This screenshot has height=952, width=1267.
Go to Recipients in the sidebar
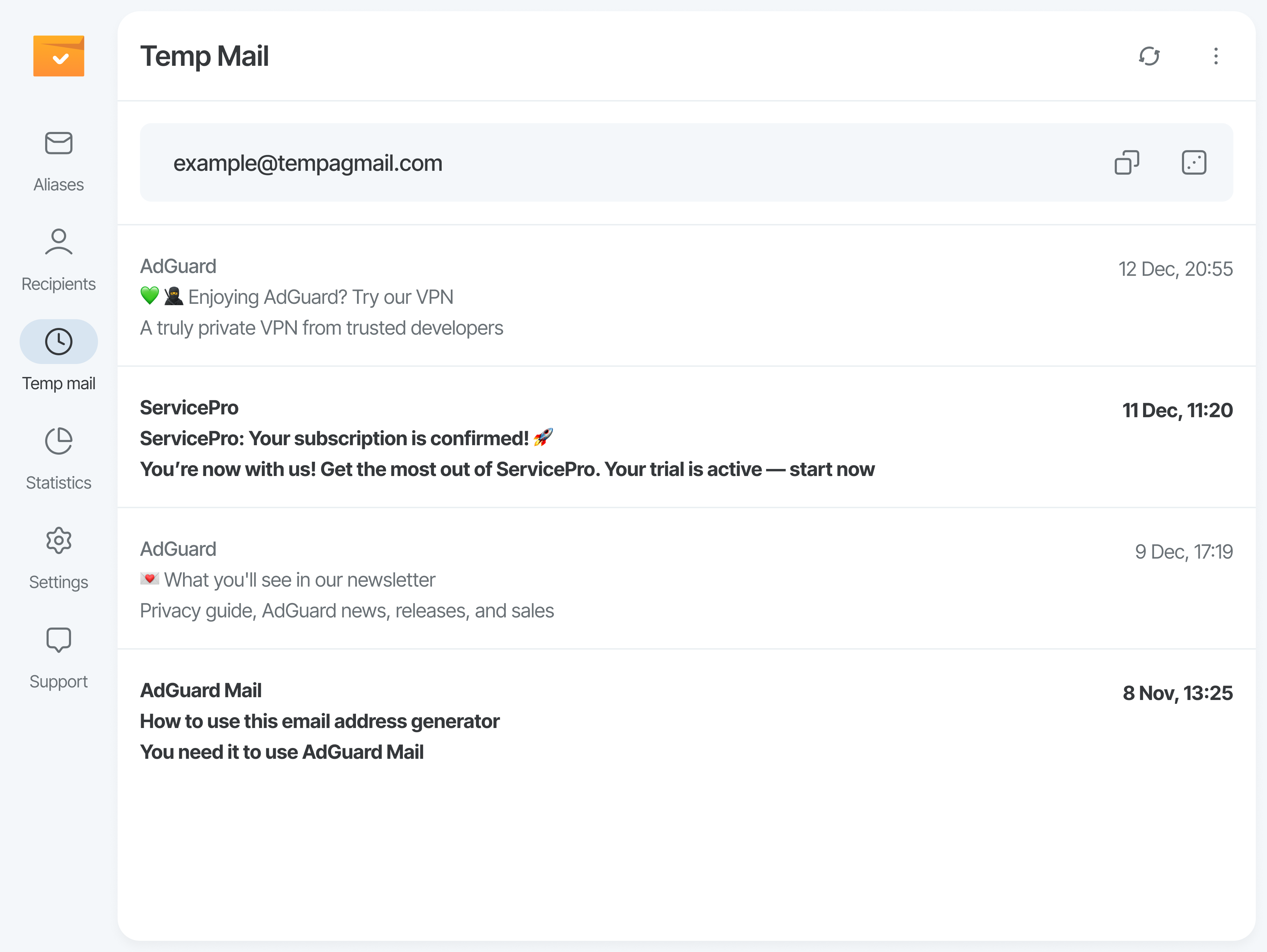point(58,242)
